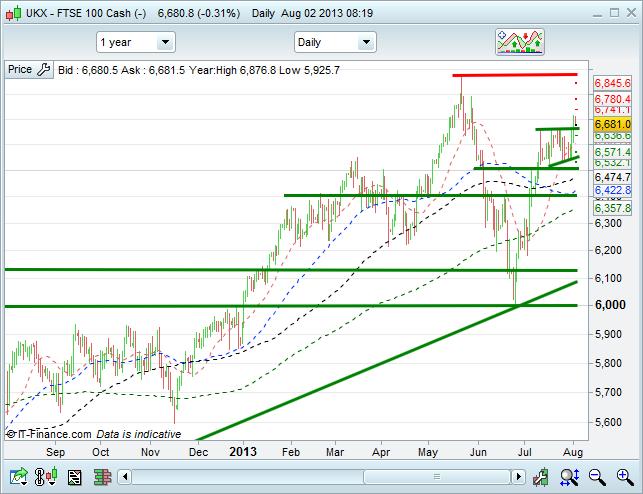Click the red 6,845.6 price label
The width and height of the screenshot is (643, 494).
[x=612, y=84]
